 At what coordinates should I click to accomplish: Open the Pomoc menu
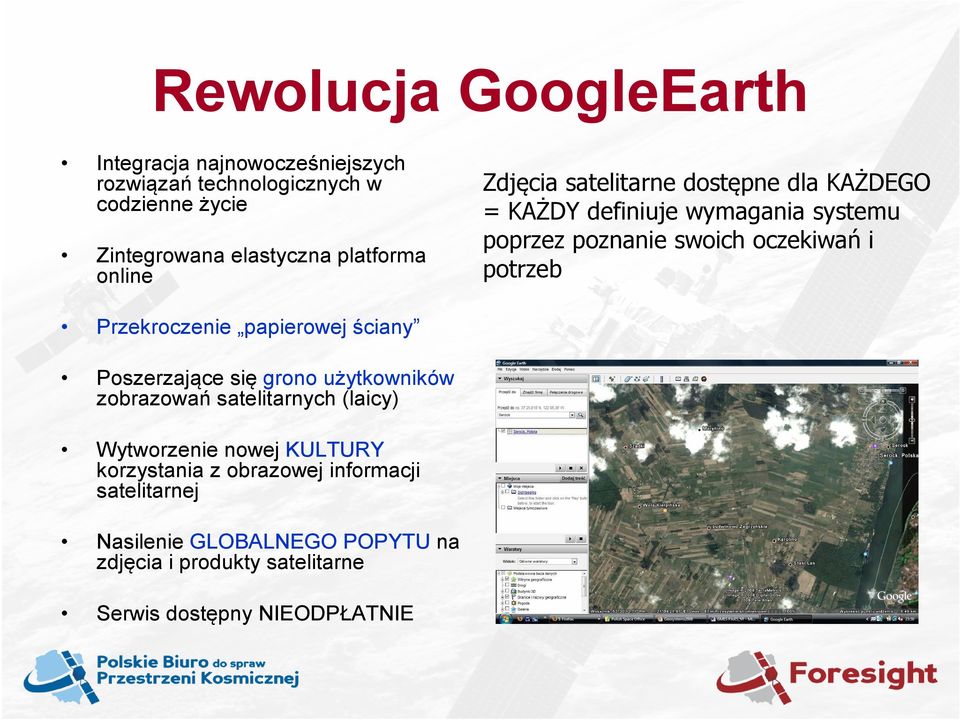(569, 369)
